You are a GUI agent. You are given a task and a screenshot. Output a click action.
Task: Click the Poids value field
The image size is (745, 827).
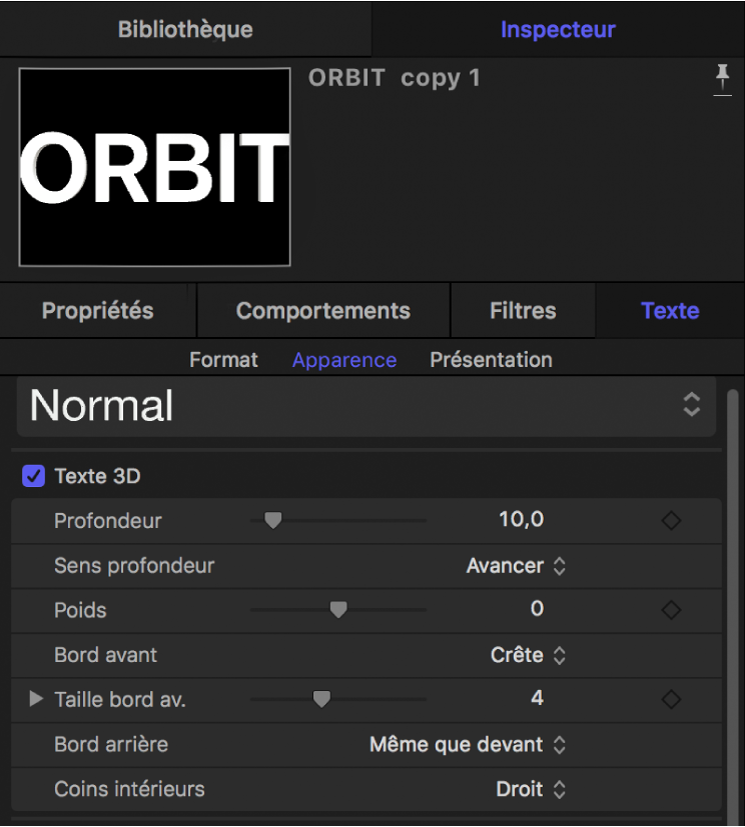(537, 609)
